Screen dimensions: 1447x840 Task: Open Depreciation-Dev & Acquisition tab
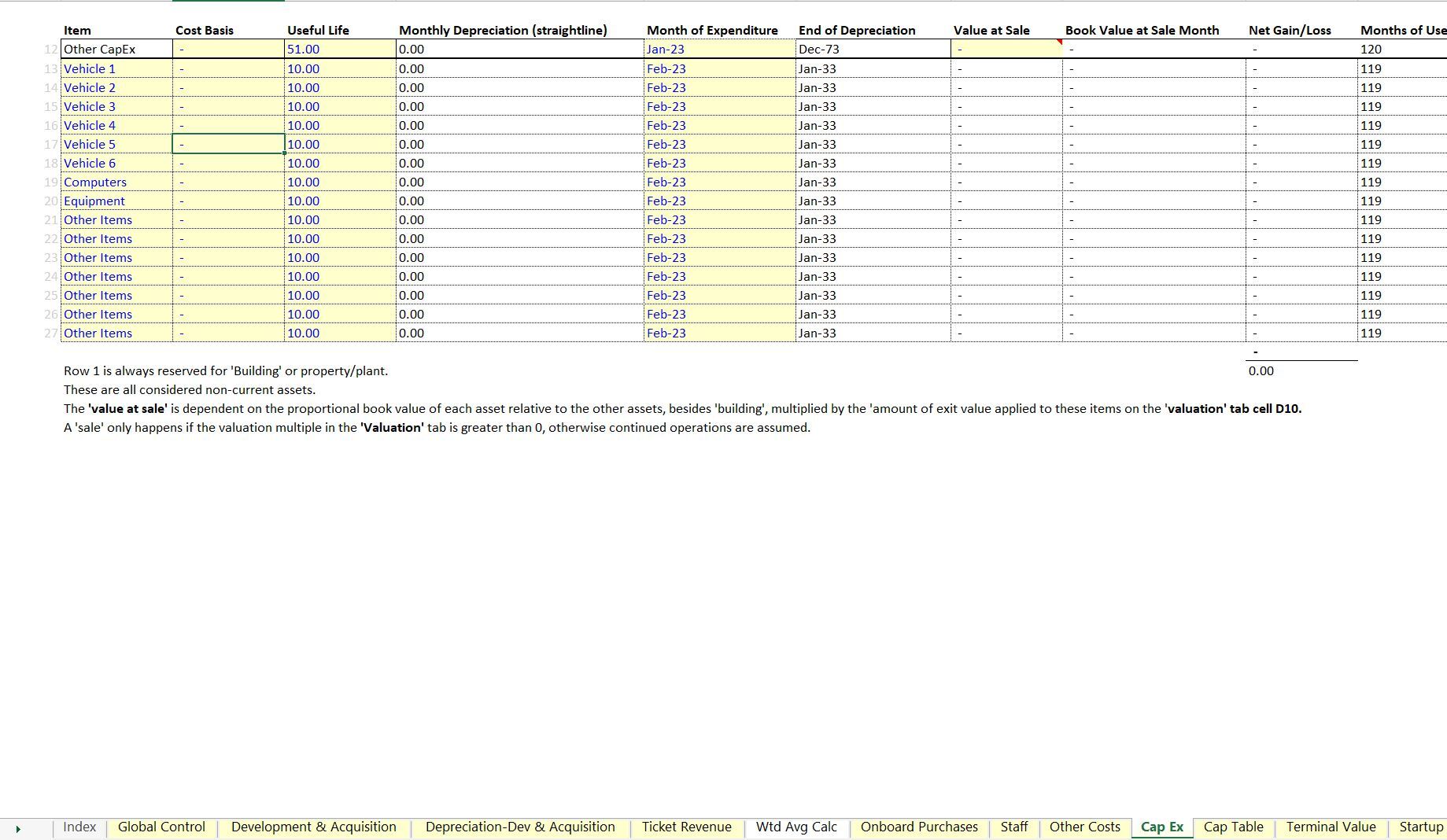pos(520,827)
